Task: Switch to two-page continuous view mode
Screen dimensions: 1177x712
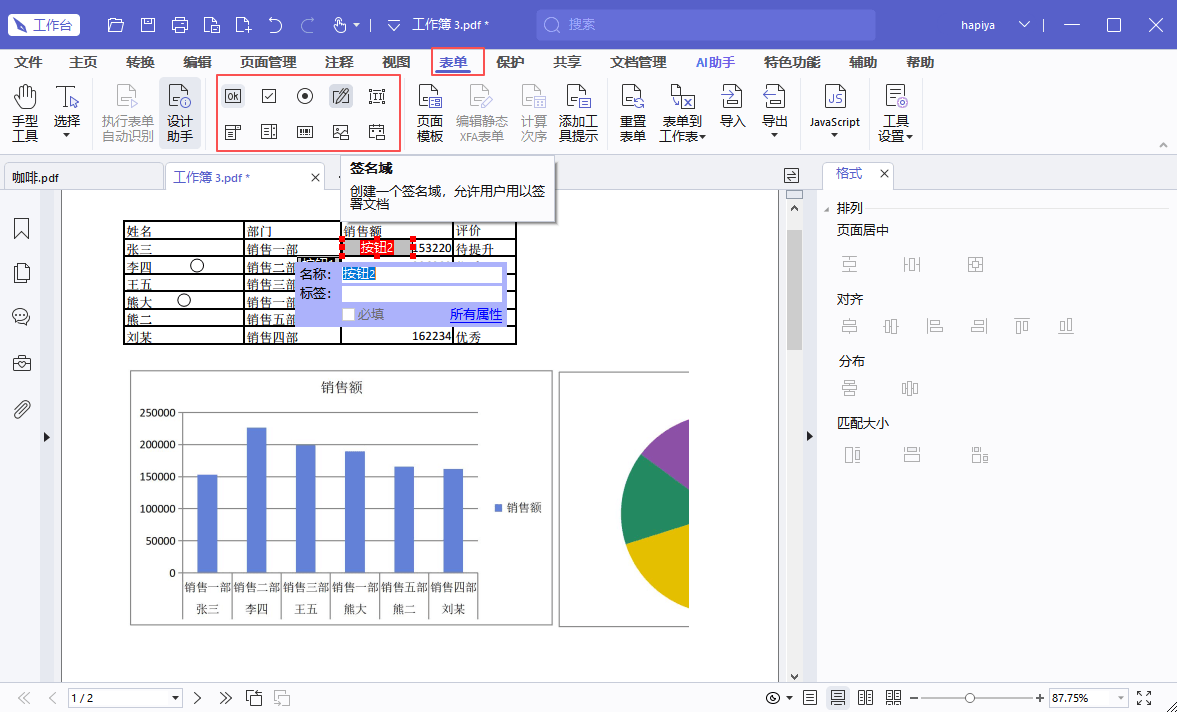Action: [x=893, y=698]
